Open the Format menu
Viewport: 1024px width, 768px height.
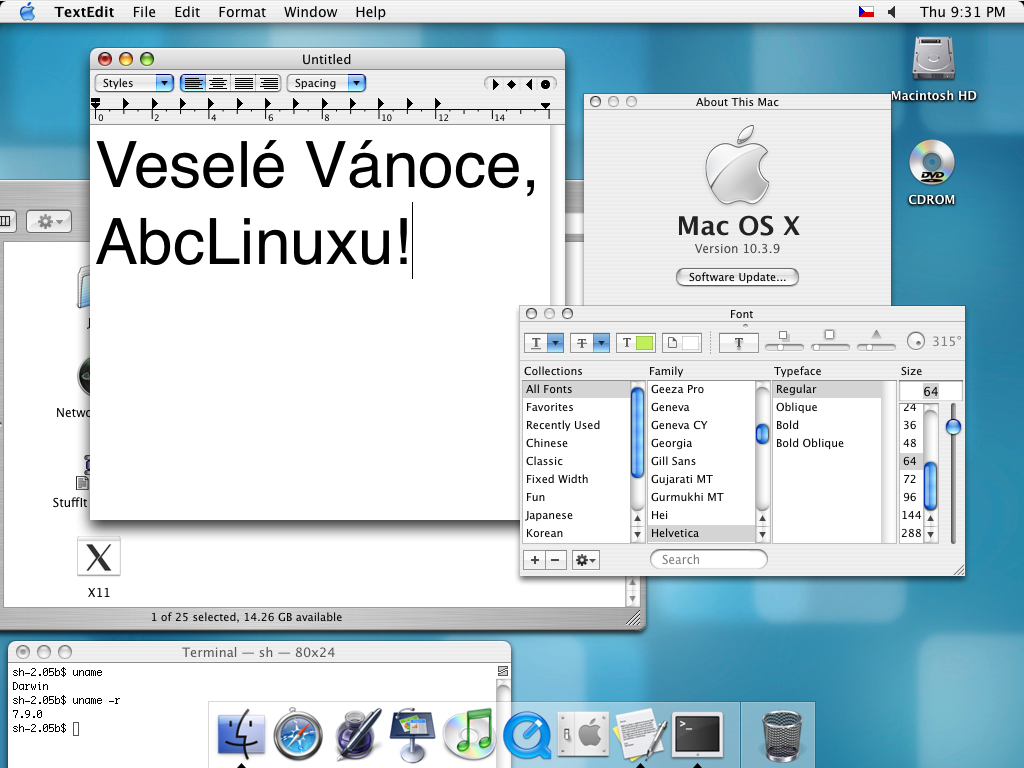click(243, 12)
